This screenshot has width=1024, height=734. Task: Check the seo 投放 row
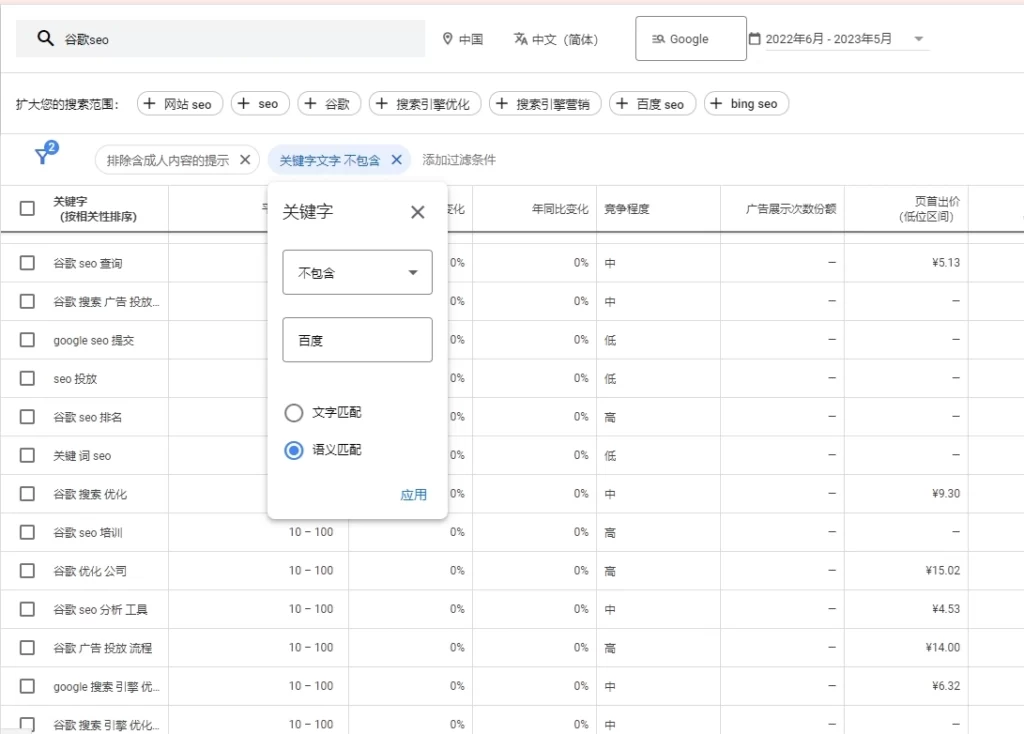point(27,379)
